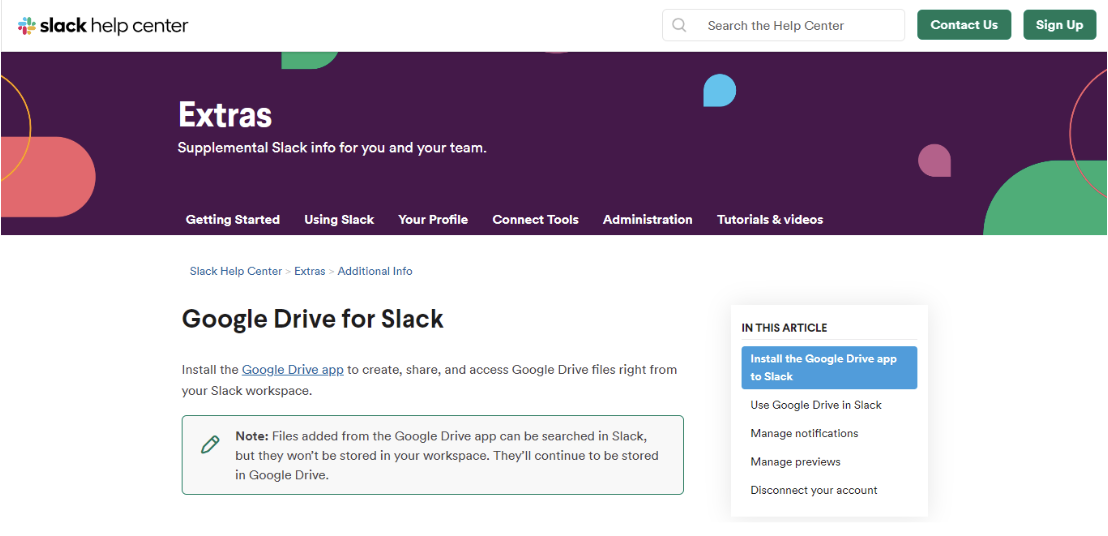Click the Extras banner title
This screenshot has width=1108, height=536.
click(225, 114)
